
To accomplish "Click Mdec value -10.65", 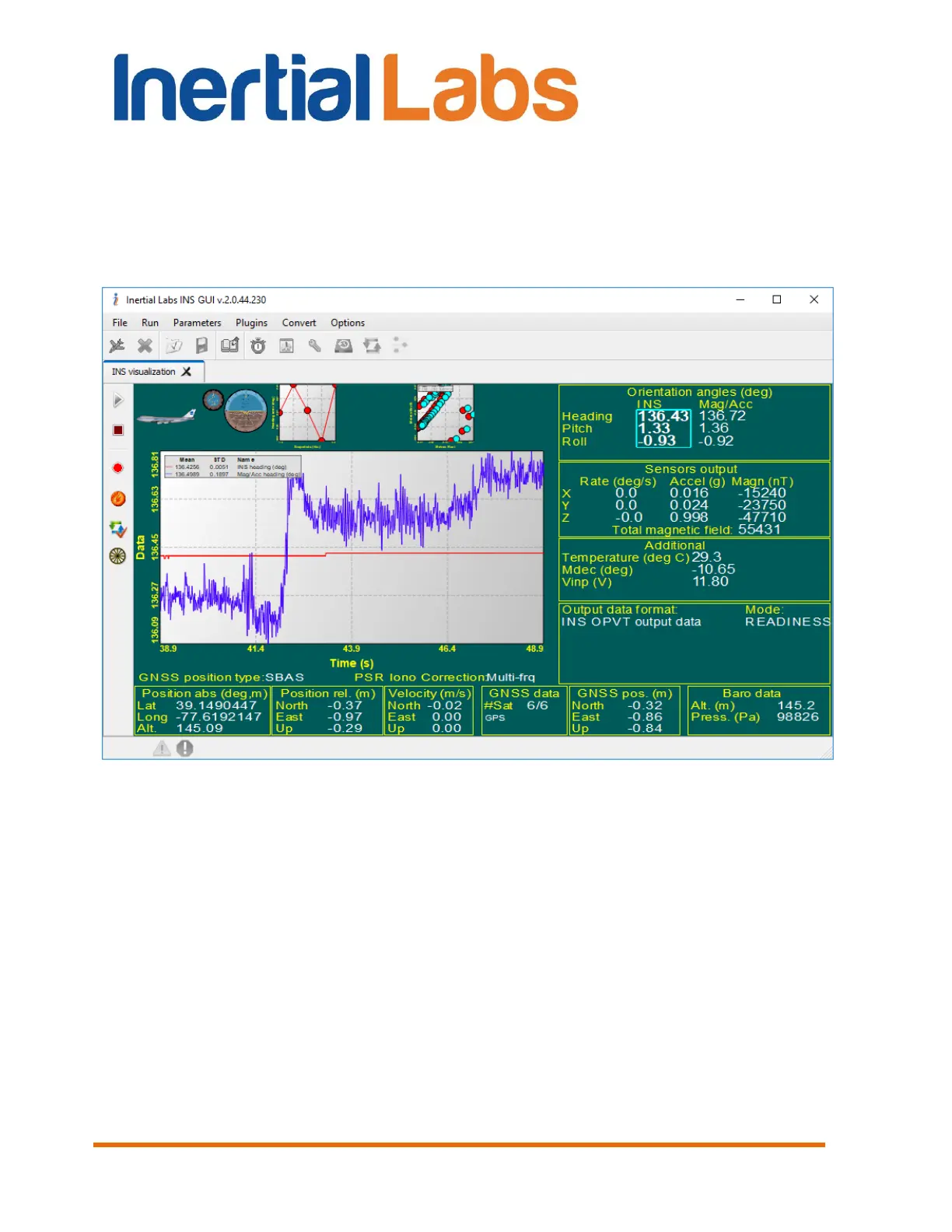I will tap(713, 569).
